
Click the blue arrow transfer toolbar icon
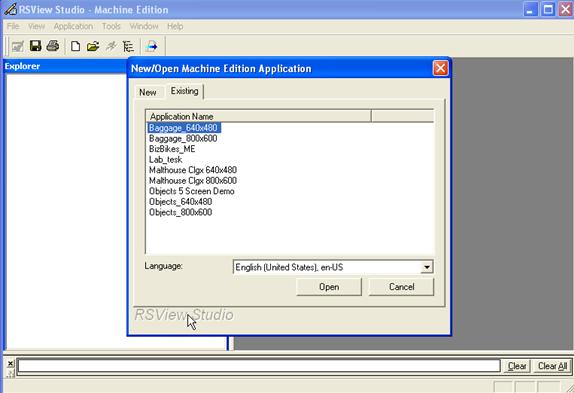tap(152, 46)
